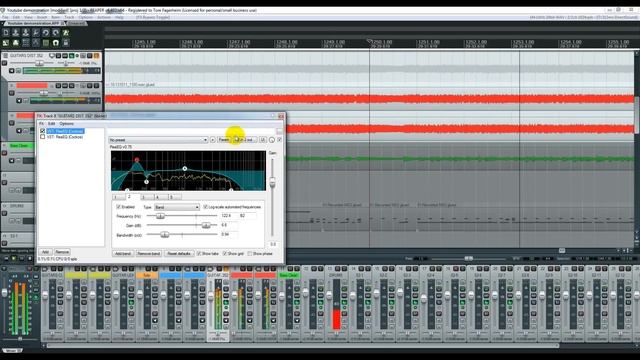
Task: Open the green FX button on GUITARS DIST 352 track
Action: pos(71,56)
